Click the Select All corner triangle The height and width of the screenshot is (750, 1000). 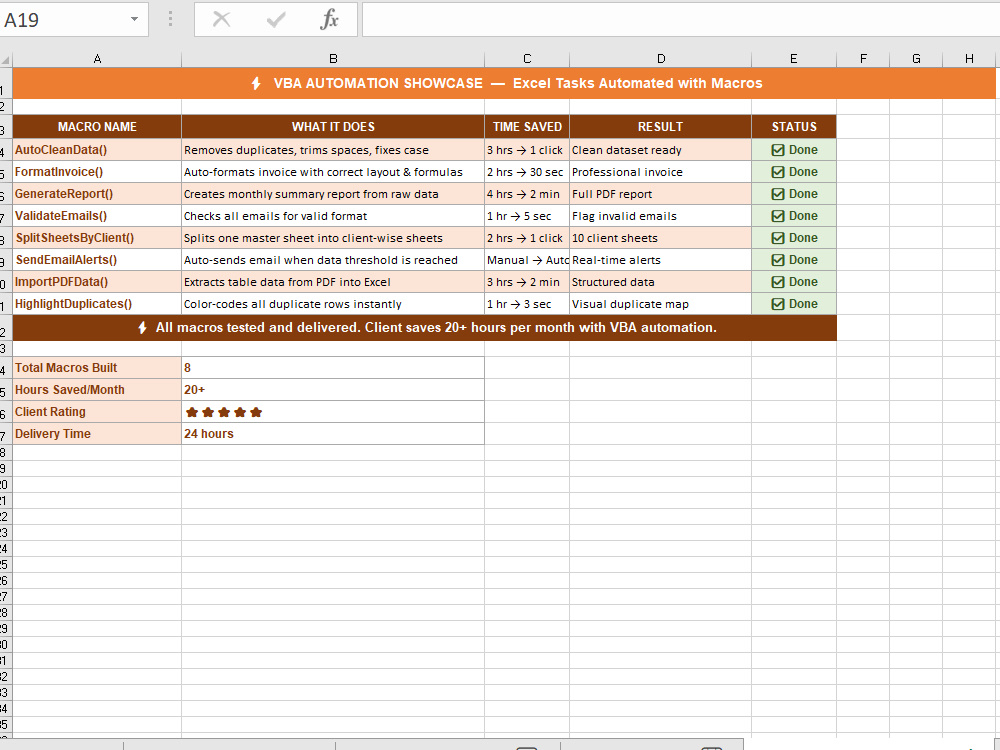6,60
